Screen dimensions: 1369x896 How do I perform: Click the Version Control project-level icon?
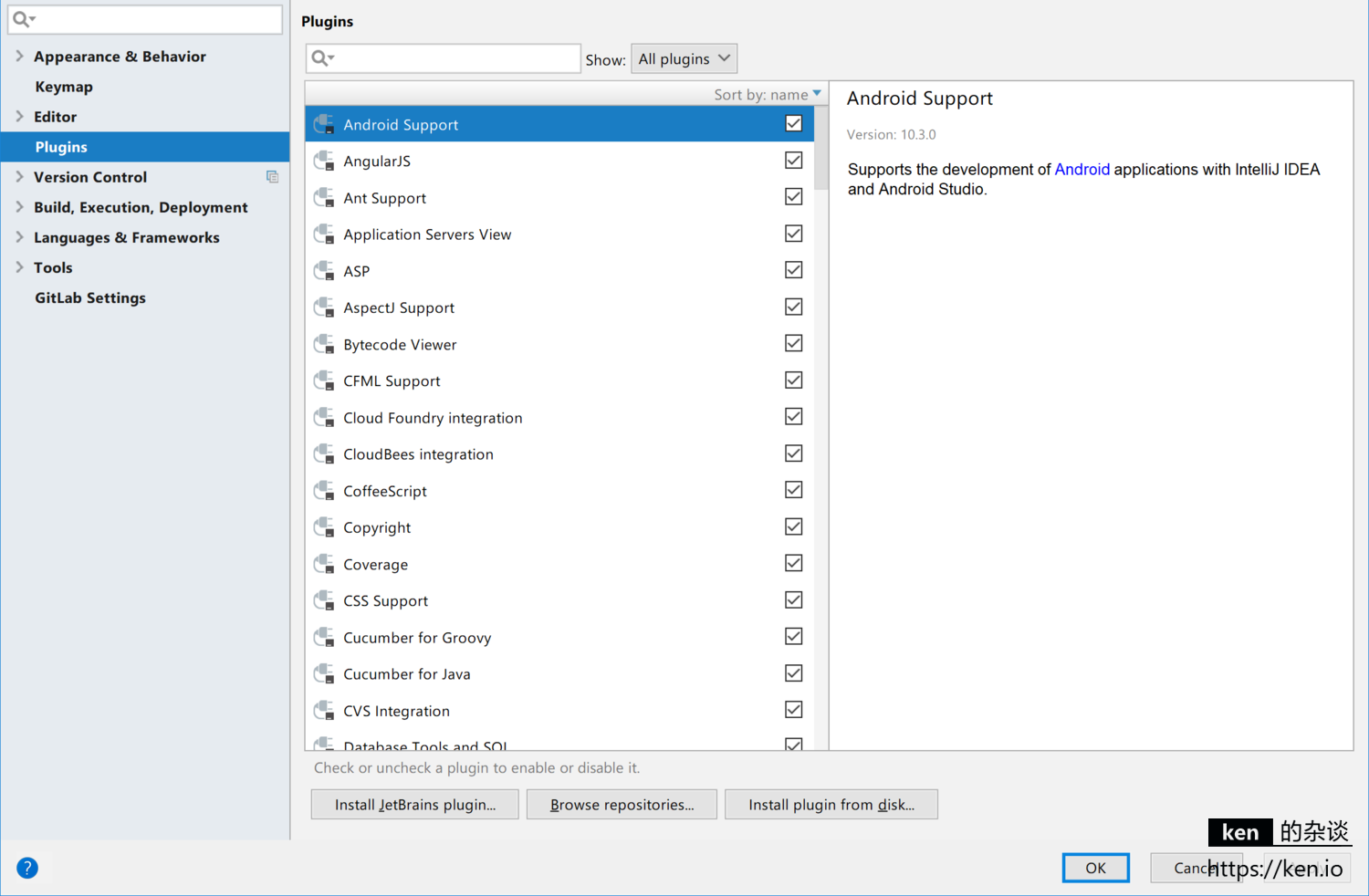272,177
